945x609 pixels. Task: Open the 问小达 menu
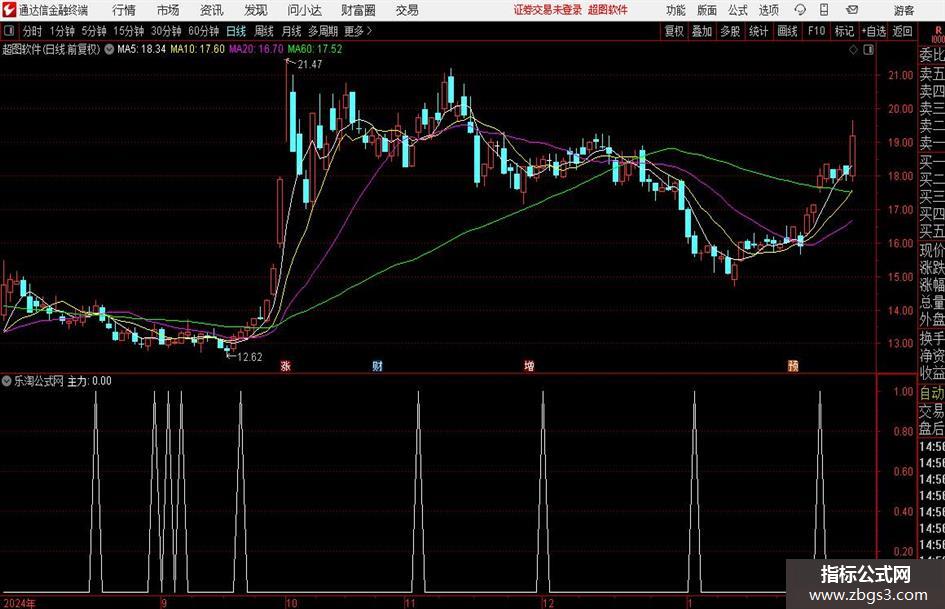tap(304, 10)
